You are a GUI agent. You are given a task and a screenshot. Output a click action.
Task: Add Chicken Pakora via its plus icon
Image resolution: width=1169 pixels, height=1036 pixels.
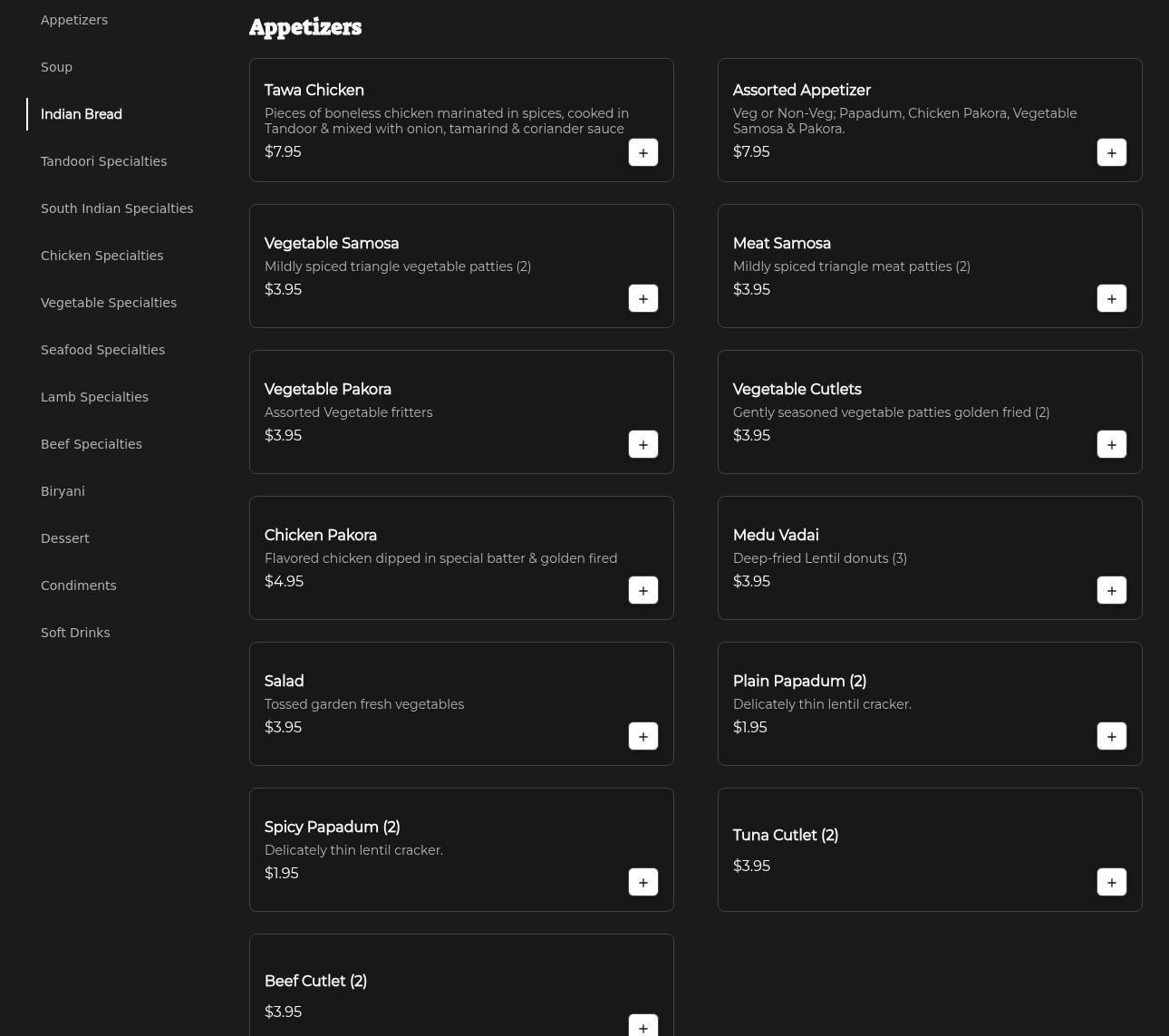pos(643,590)
